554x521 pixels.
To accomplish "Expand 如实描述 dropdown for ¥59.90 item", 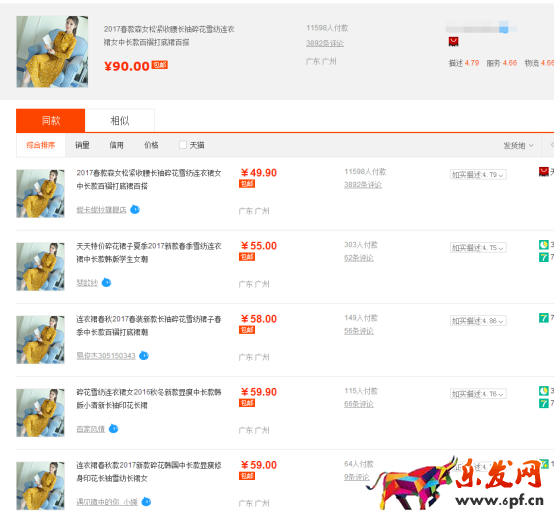I will tap(478, 394).
